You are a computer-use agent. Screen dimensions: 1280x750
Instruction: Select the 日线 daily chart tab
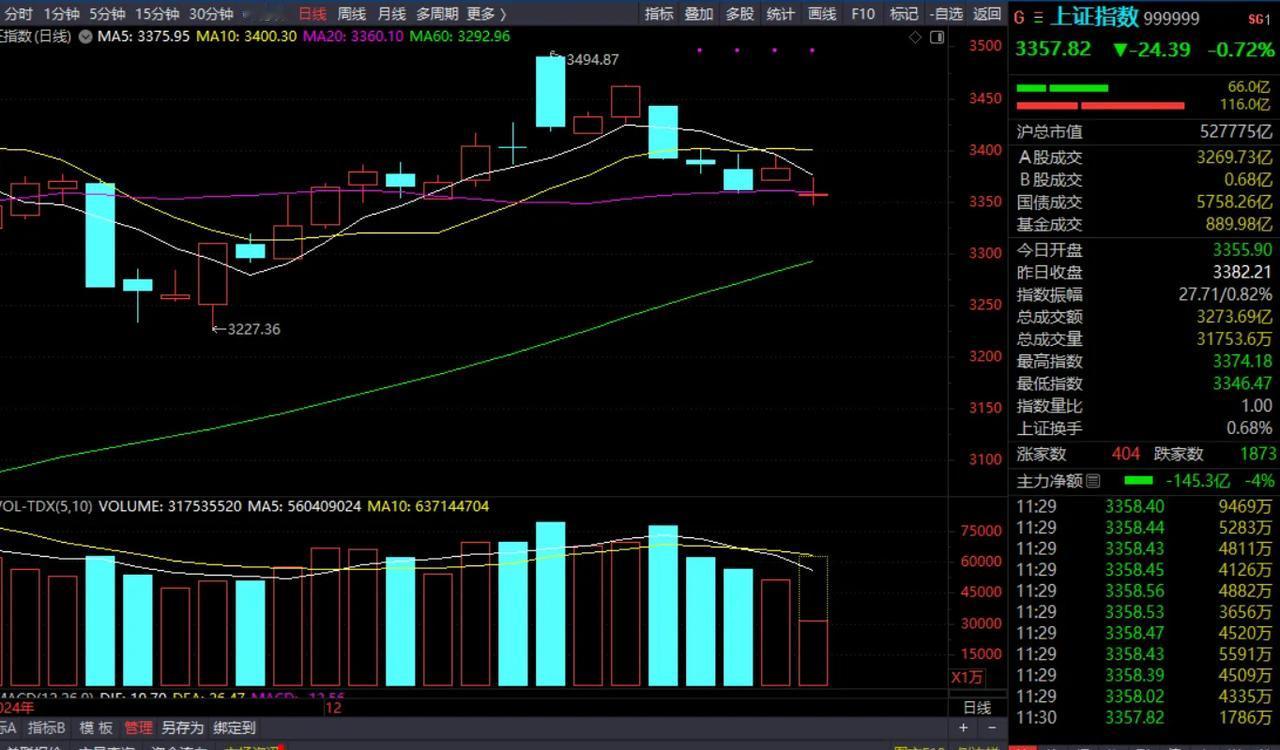312,14
